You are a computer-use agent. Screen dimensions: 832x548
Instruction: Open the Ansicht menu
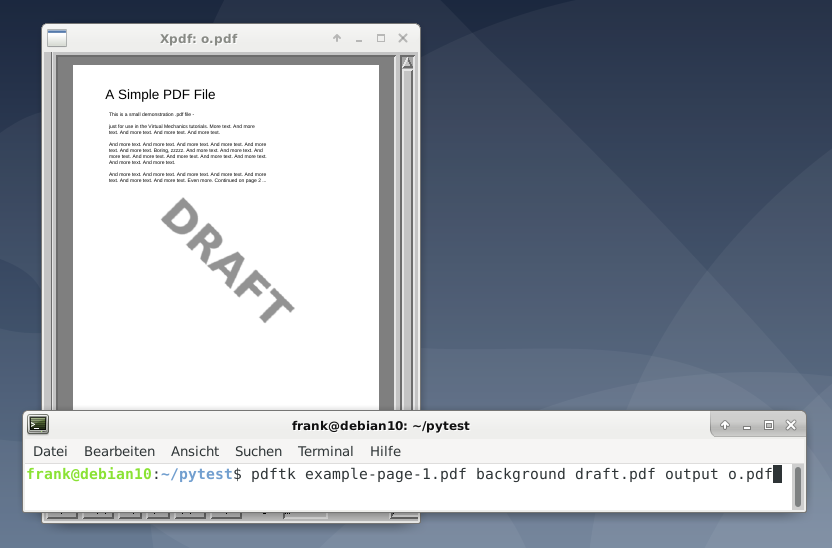(195, 451)
